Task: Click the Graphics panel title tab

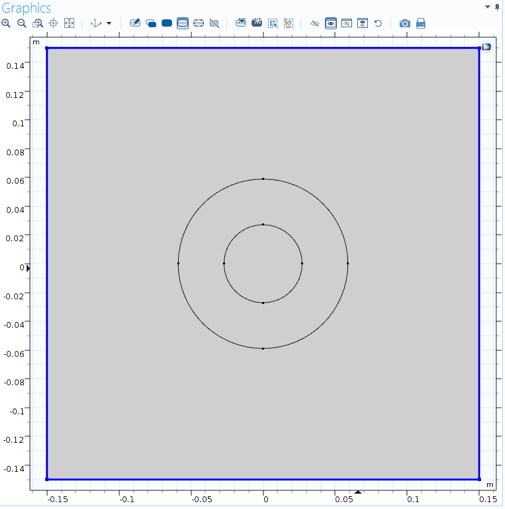Action: (26, 8)
